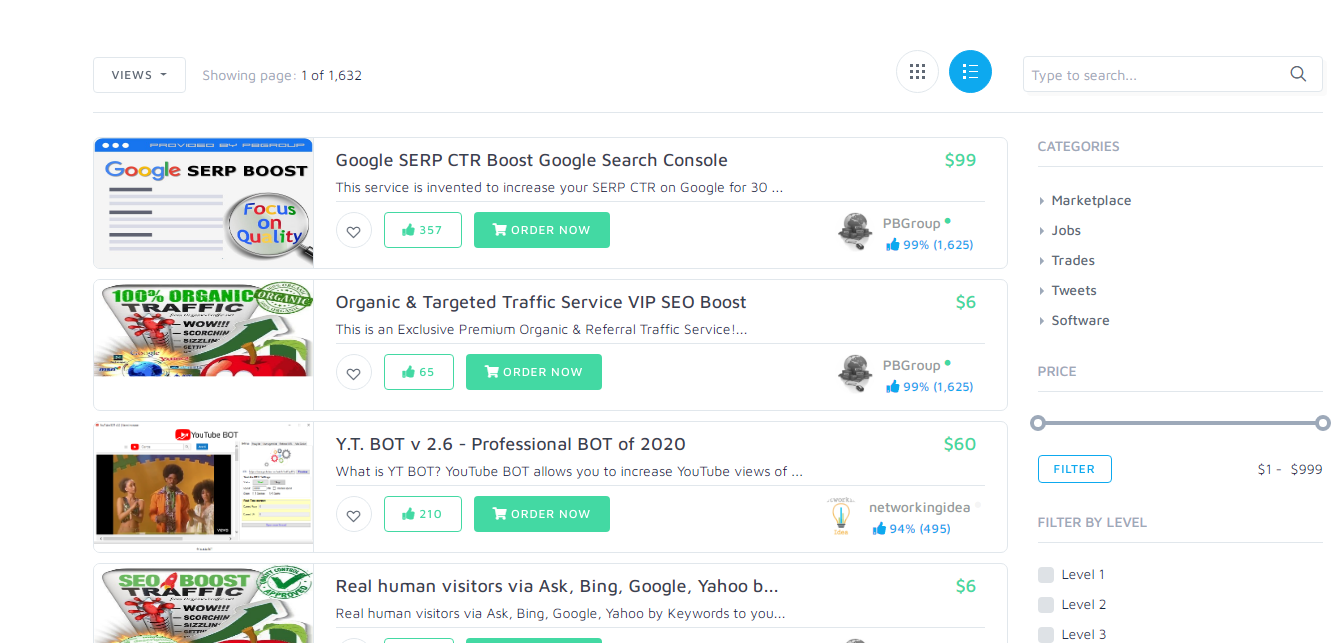Click the search magnifier icon

pyautogui.click(x=1298, y=74)
